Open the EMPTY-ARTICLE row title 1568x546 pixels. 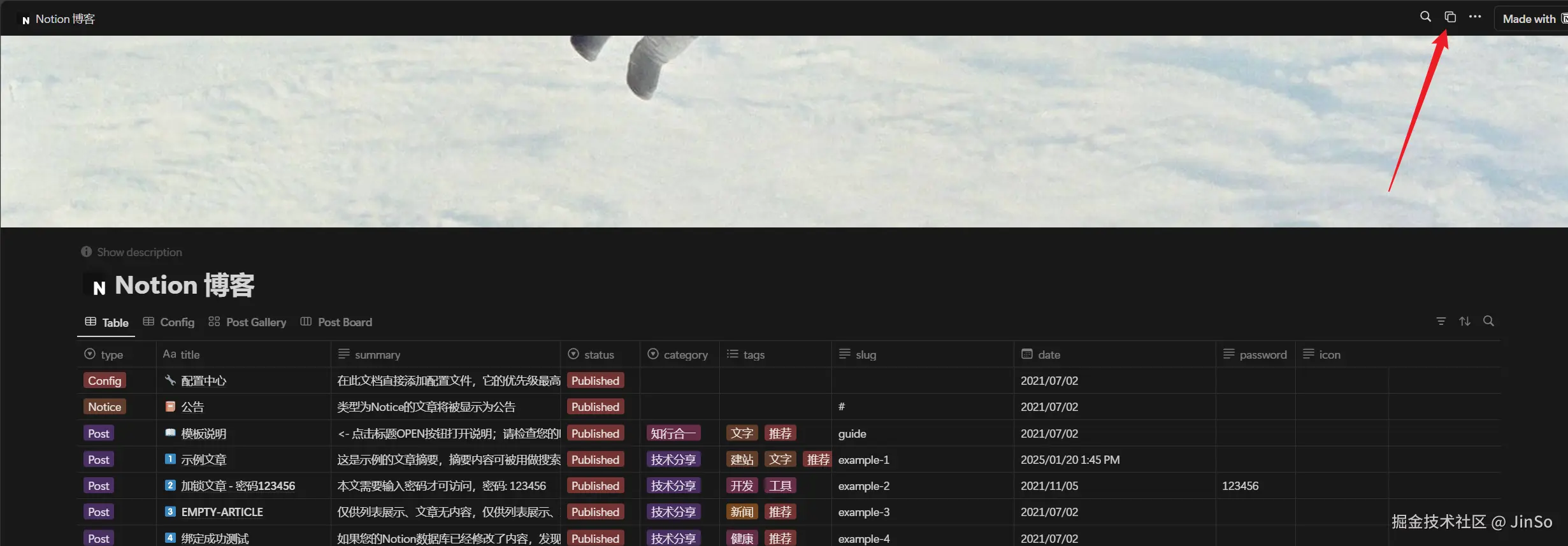pos(222,512)
